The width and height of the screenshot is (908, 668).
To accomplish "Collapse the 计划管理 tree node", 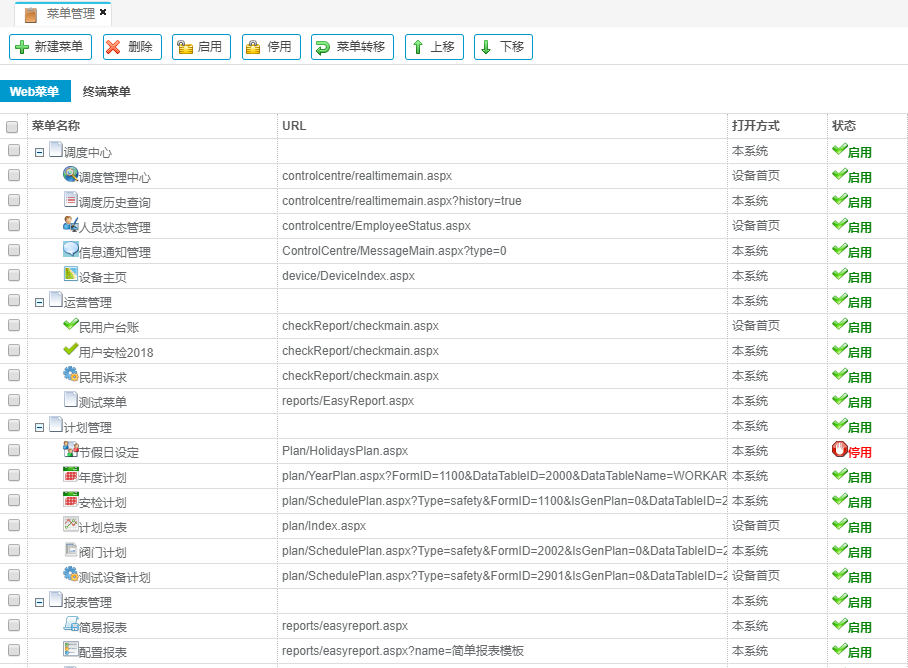I will [39, 427].
